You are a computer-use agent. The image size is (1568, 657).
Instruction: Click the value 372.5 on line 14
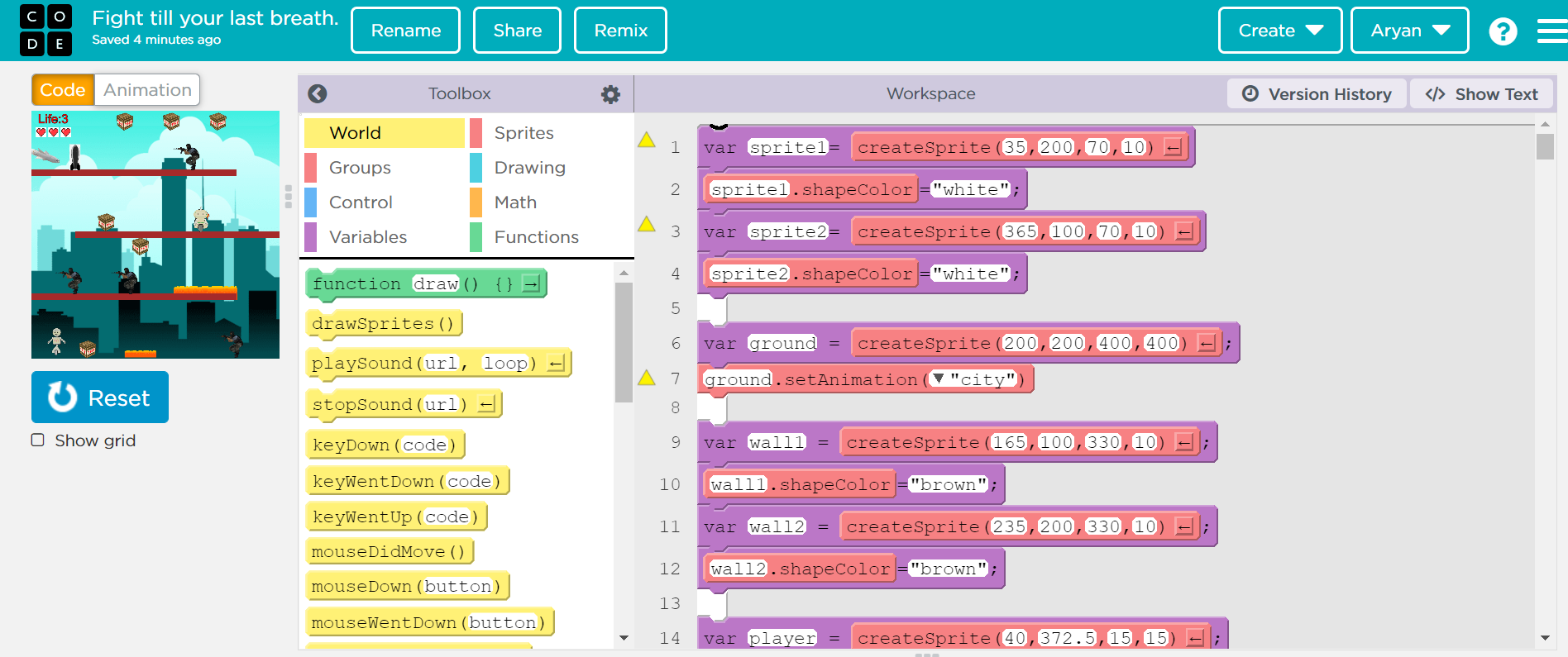coord(1067,638)
